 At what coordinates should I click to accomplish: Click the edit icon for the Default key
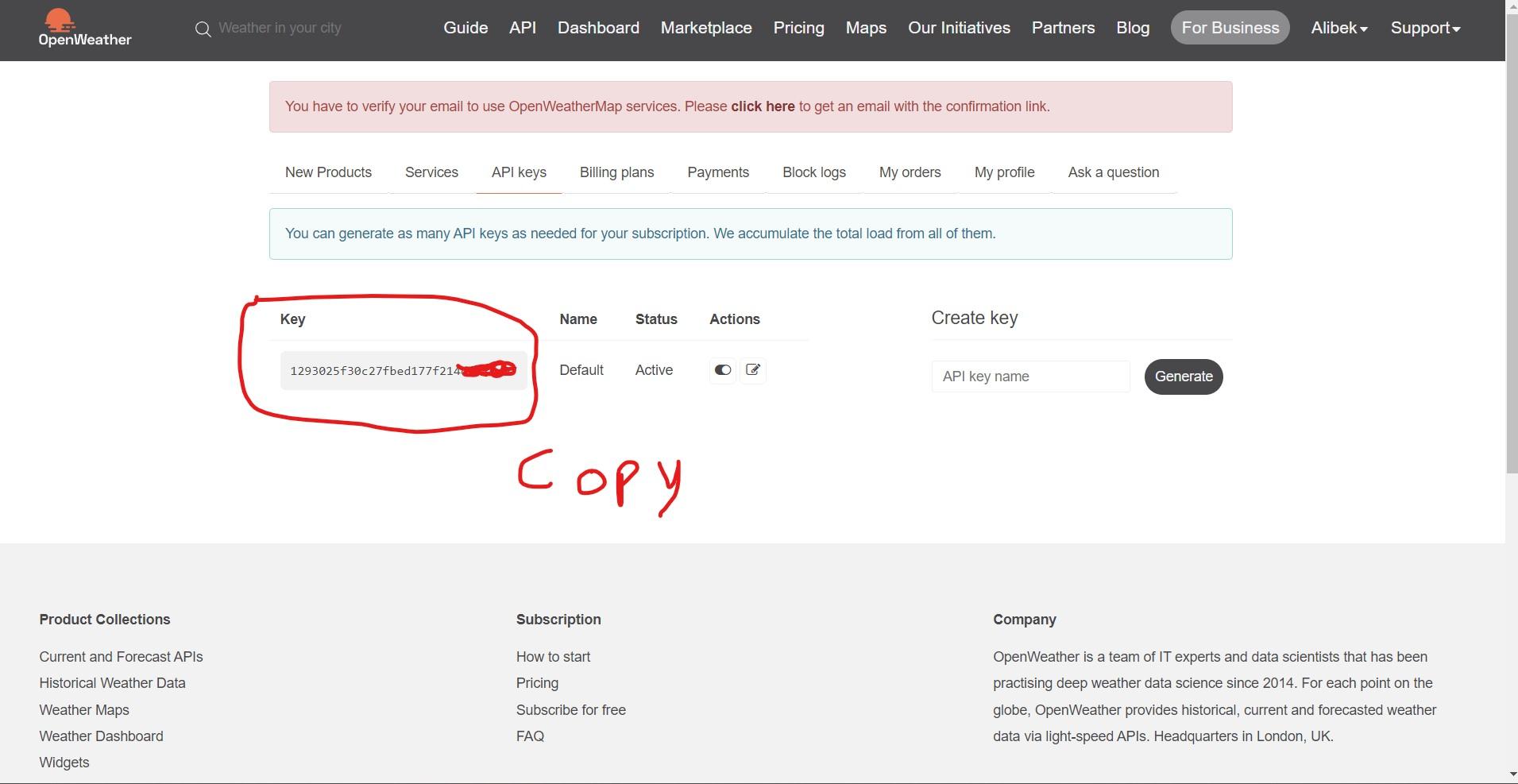click(753, 370)
